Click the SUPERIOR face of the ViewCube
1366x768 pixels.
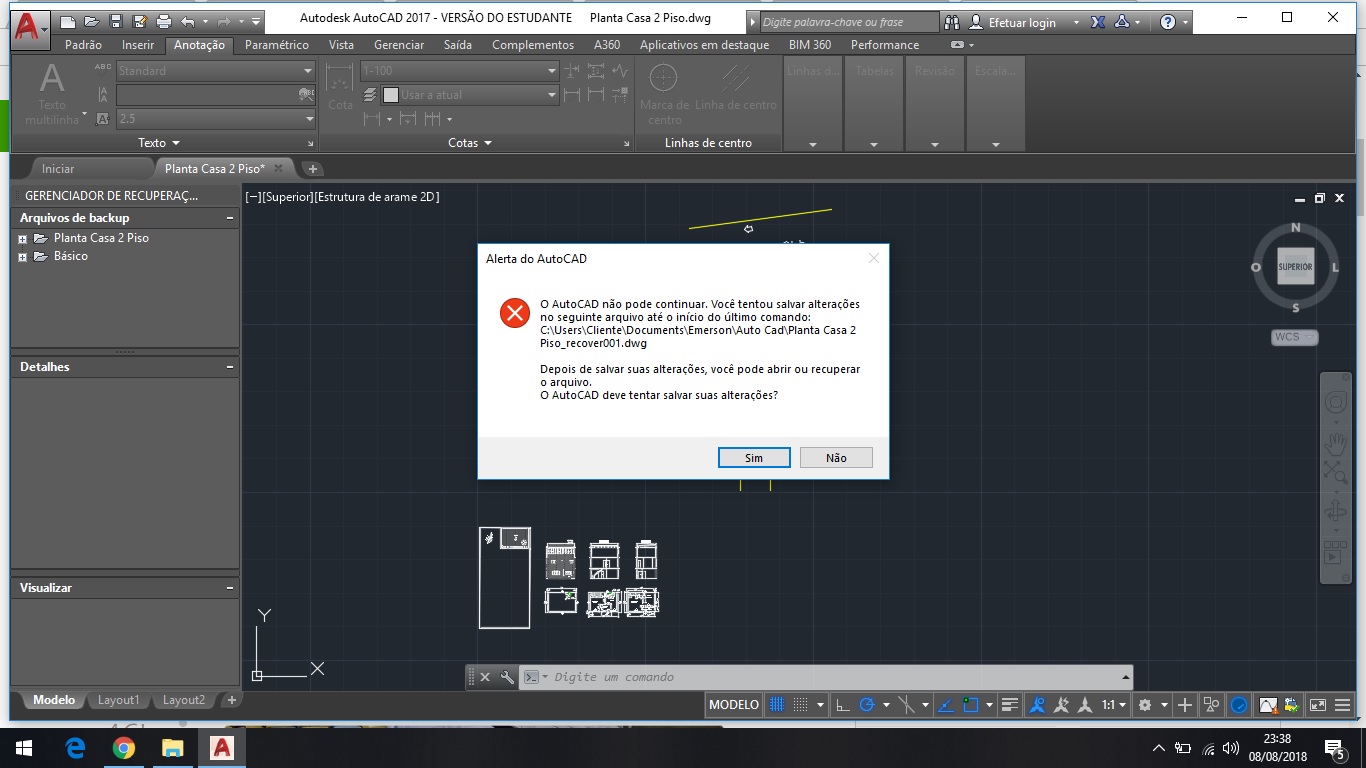[x=1295, y=267]
